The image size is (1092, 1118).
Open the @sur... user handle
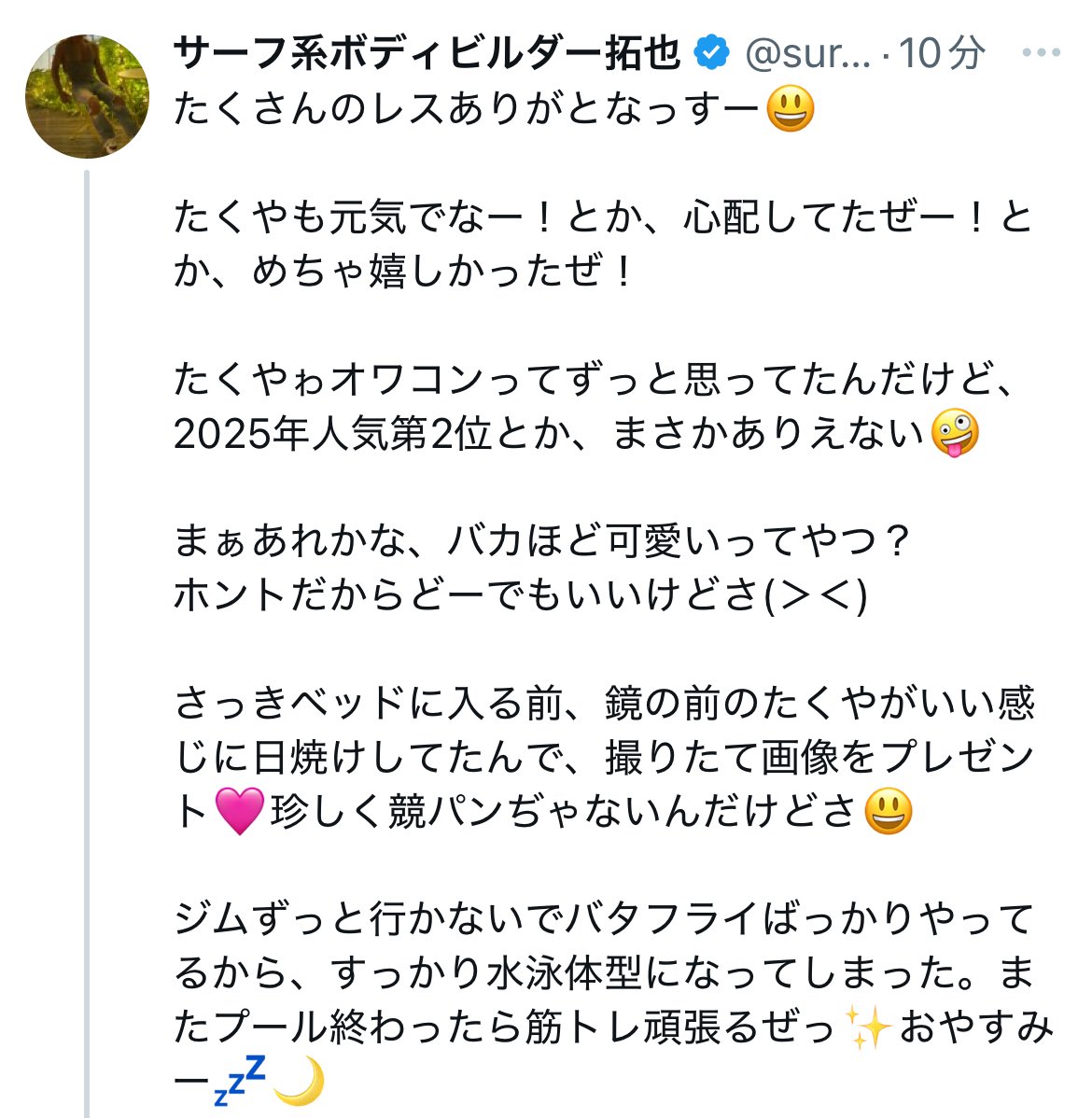click(807, 53)
